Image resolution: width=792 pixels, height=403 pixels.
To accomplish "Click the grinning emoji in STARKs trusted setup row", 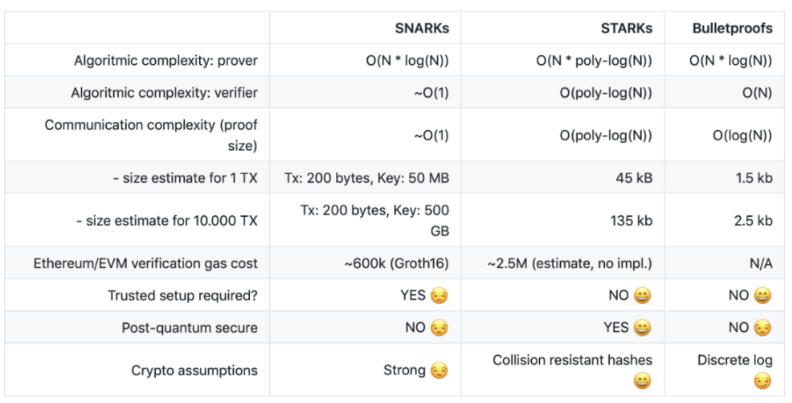I will click(x=642, y=295).
